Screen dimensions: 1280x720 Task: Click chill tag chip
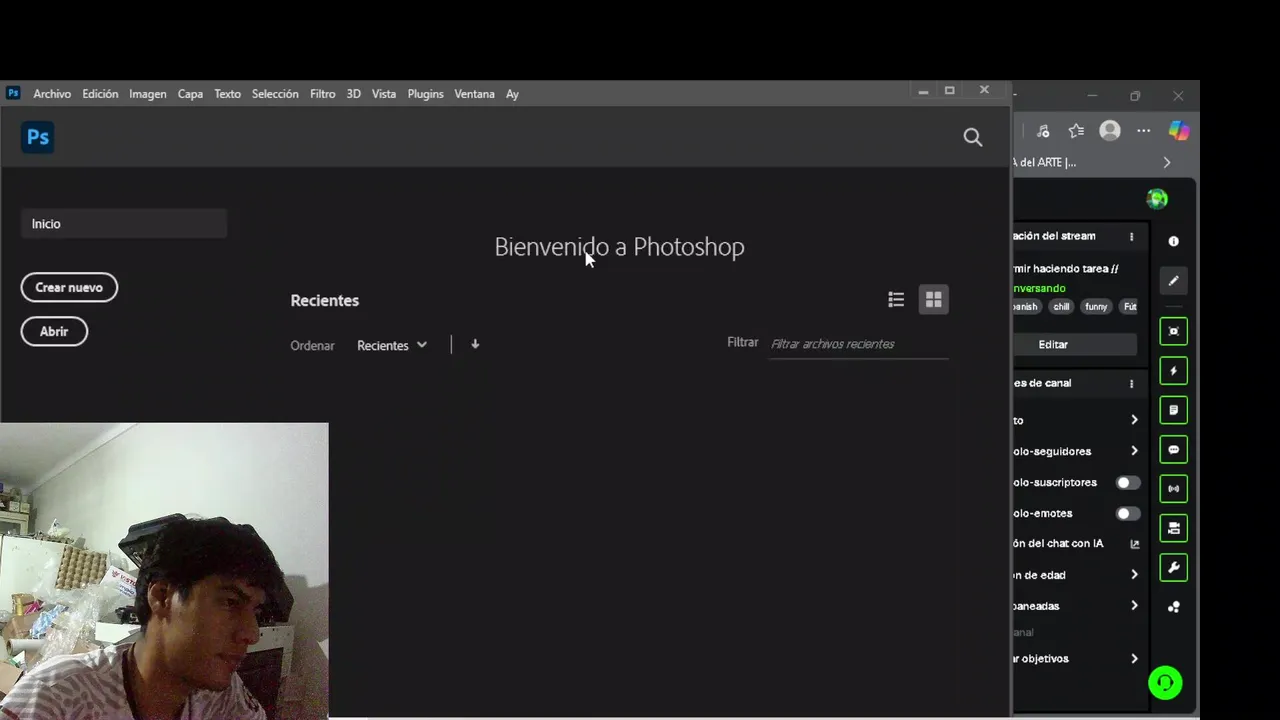(1061, 307)
